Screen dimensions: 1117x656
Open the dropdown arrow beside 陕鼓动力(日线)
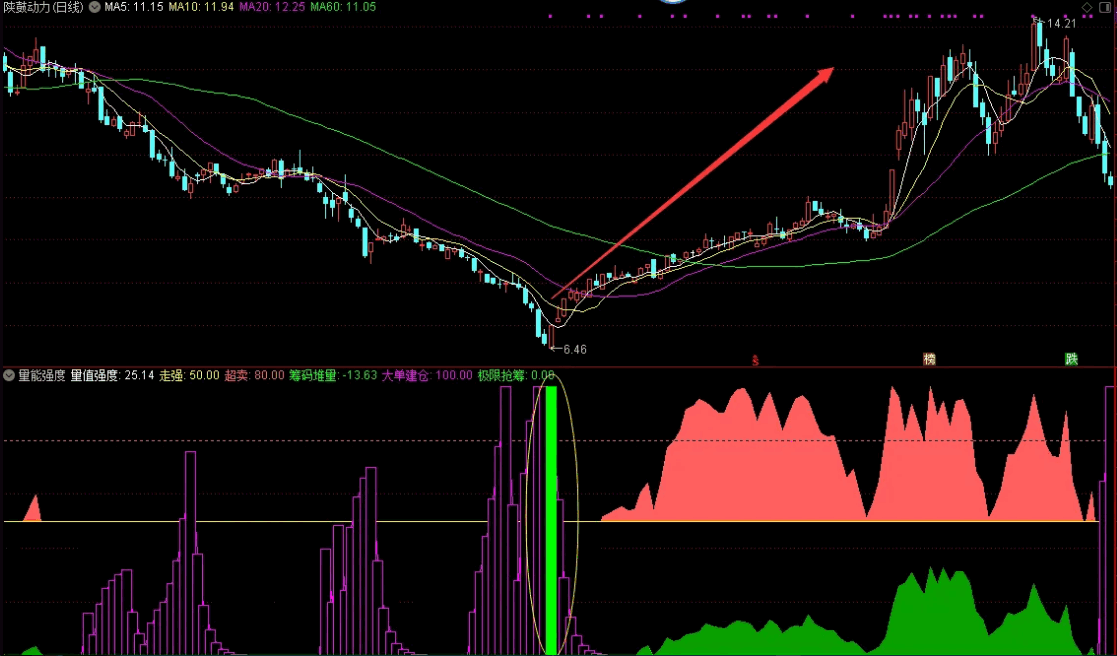(94, 7)
